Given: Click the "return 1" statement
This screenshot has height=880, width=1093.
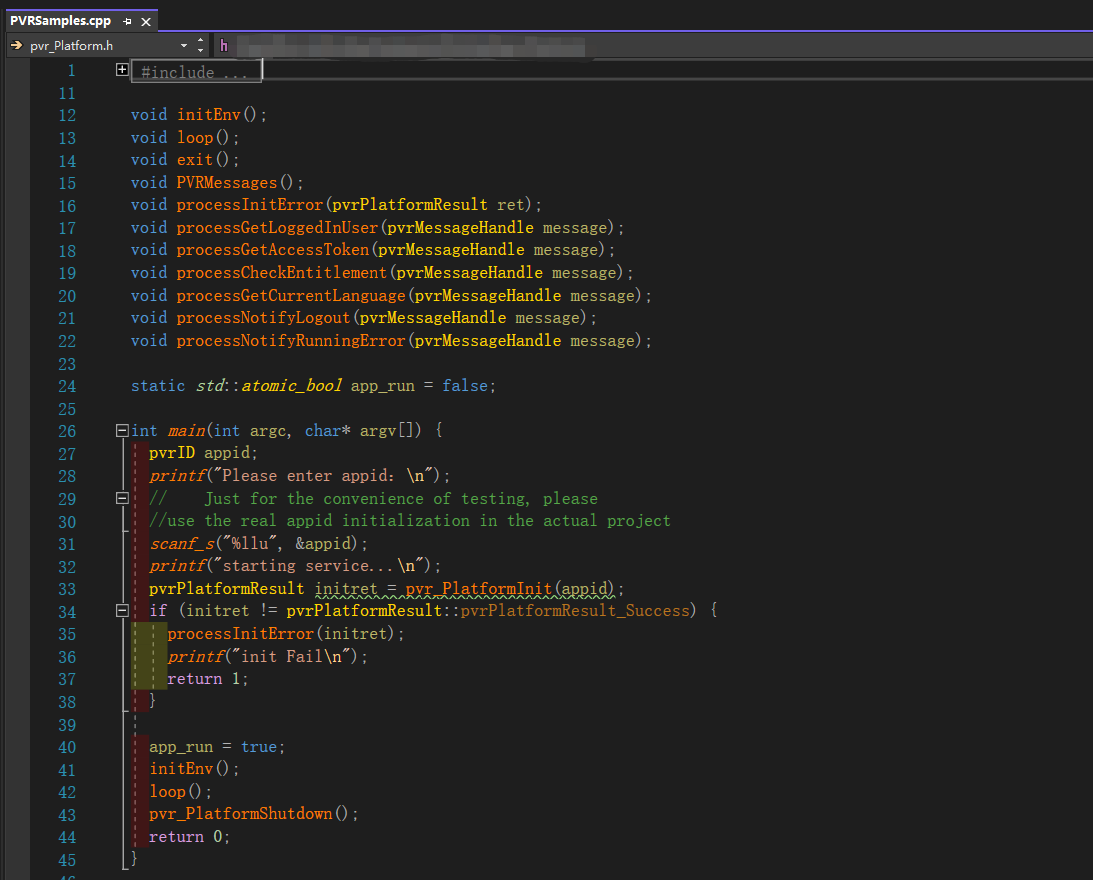Looking at the screenshot, I should tap(204, 679).
